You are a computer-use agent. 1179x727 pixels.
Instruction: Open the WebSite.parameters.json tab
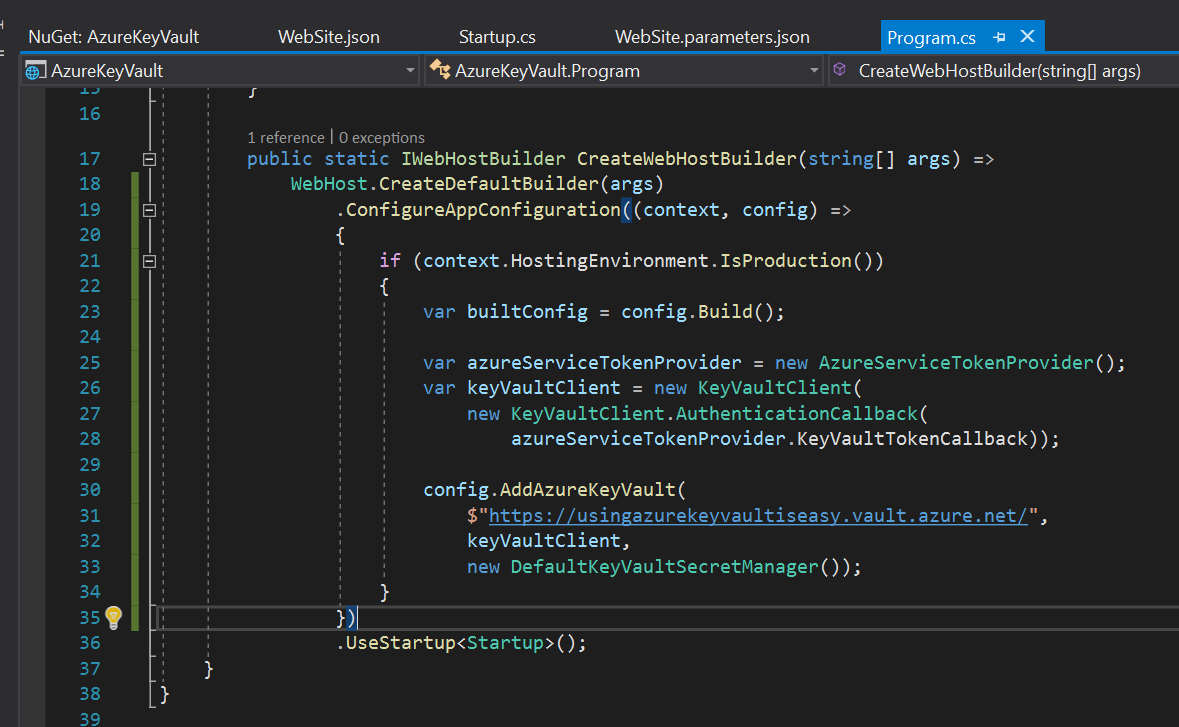[712, 37]
